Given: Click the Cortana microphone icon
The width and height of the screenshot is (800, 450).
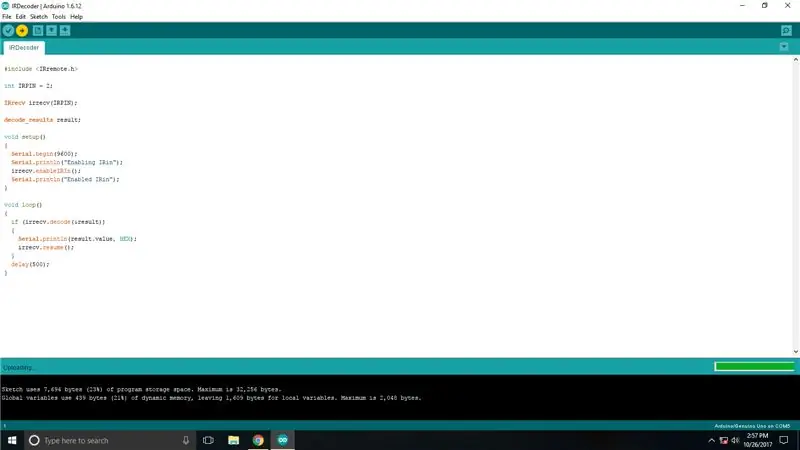Looking at the screenshot, I should coord(186,440).
